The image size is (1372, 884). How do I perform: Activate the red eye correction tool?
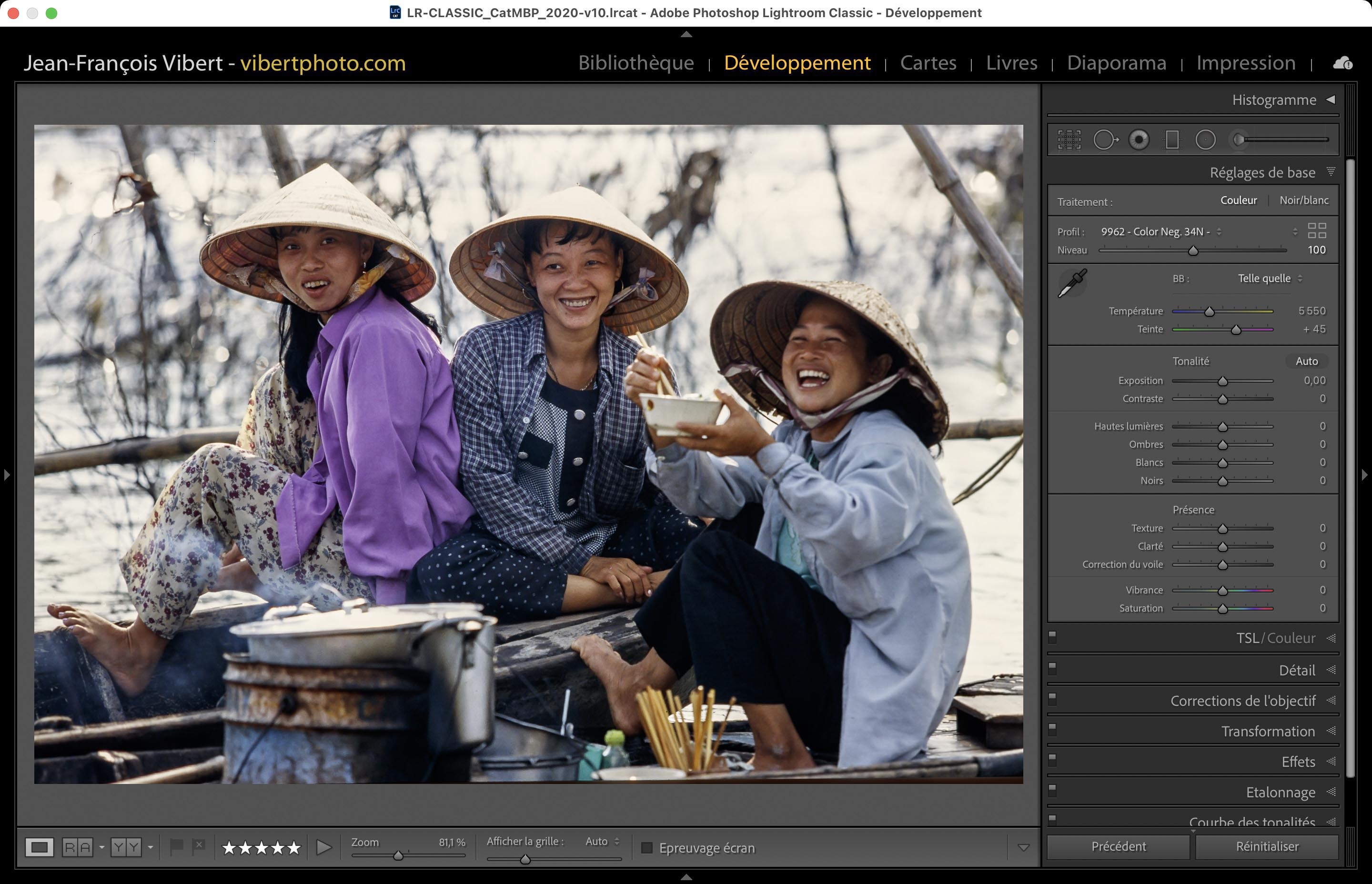[x=1139, y=140]
